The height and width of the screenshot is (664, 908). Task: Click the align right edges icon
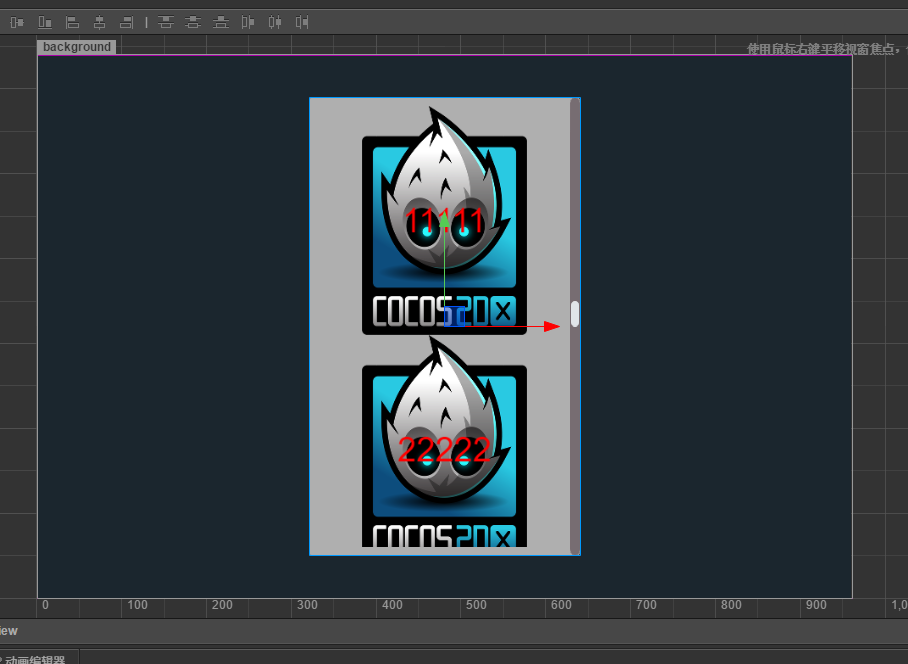[126, 23]
